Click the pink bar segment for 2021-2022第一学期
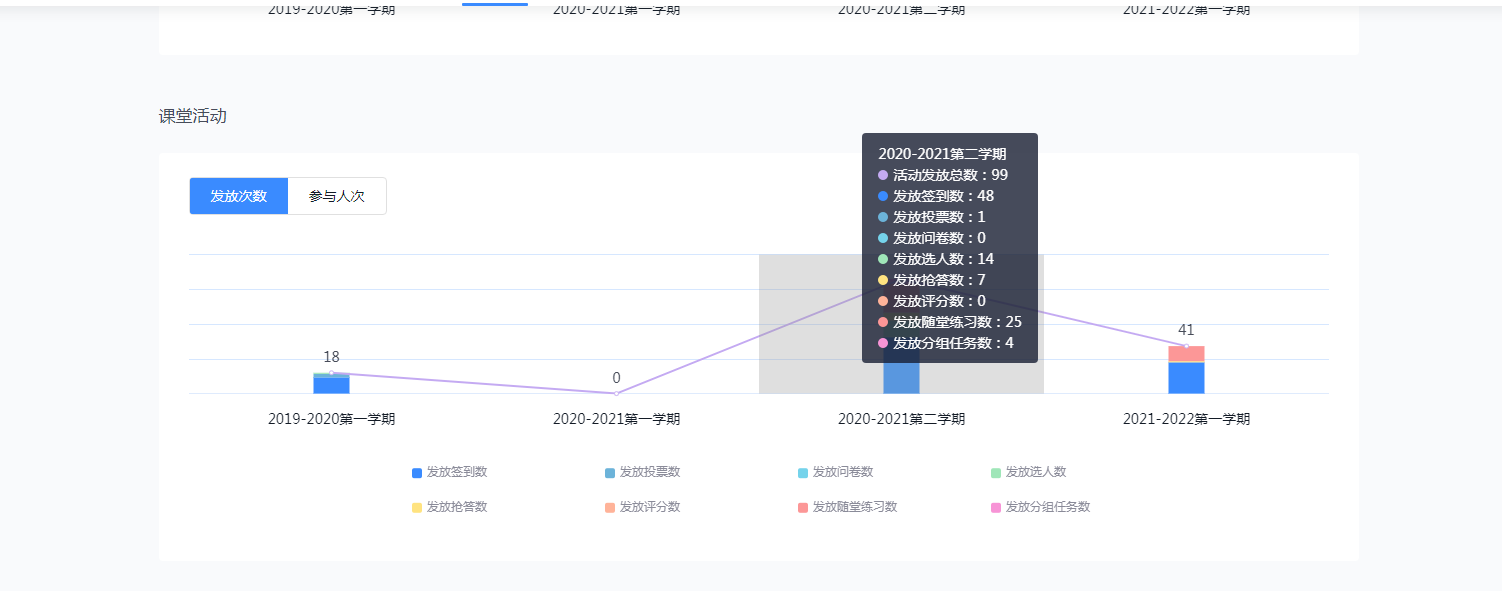 (x=1186, y=354)
